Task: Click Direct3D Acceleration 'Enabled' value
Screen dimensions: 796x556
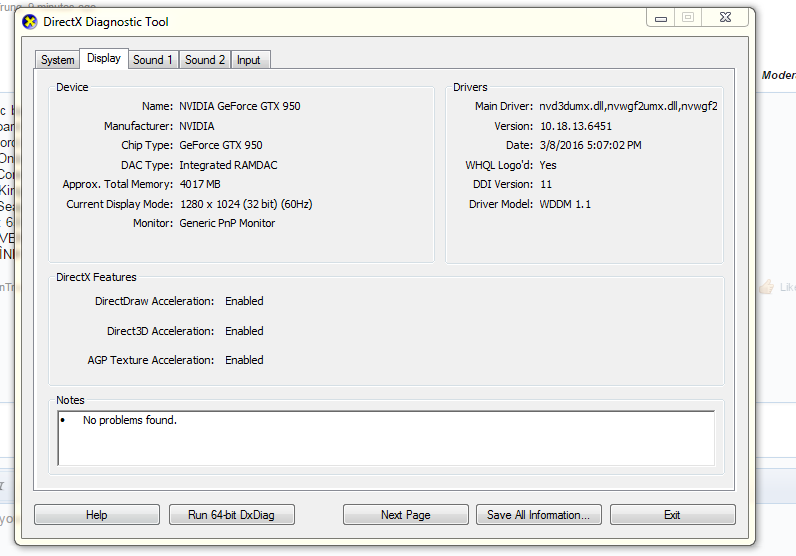Action: [x=244, y=331]
